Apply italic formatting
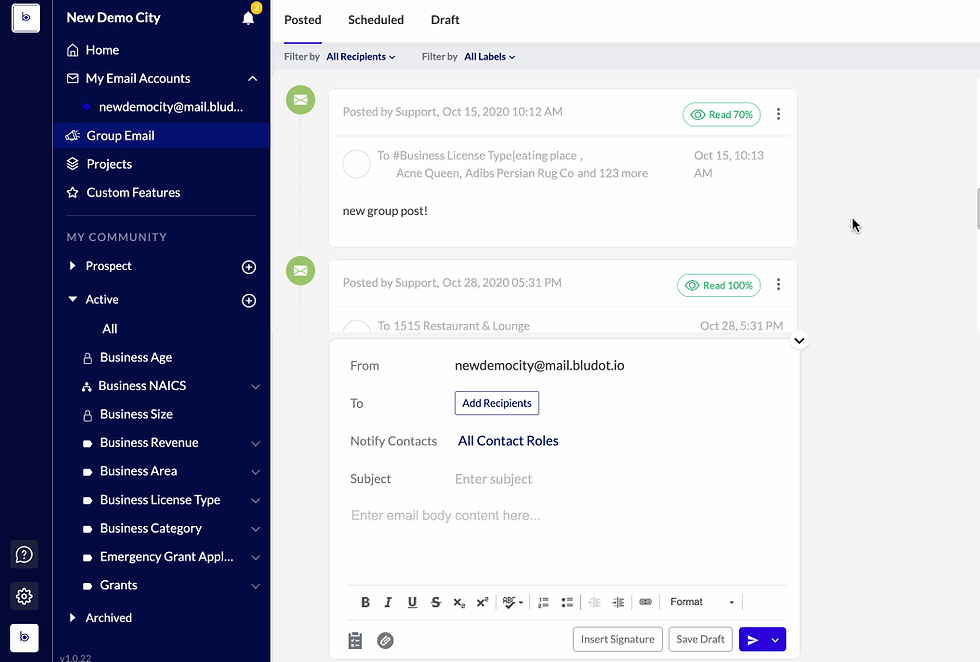The height and width of the screenshot is (662, 980). pyautogui.click(x=388, y=602)
